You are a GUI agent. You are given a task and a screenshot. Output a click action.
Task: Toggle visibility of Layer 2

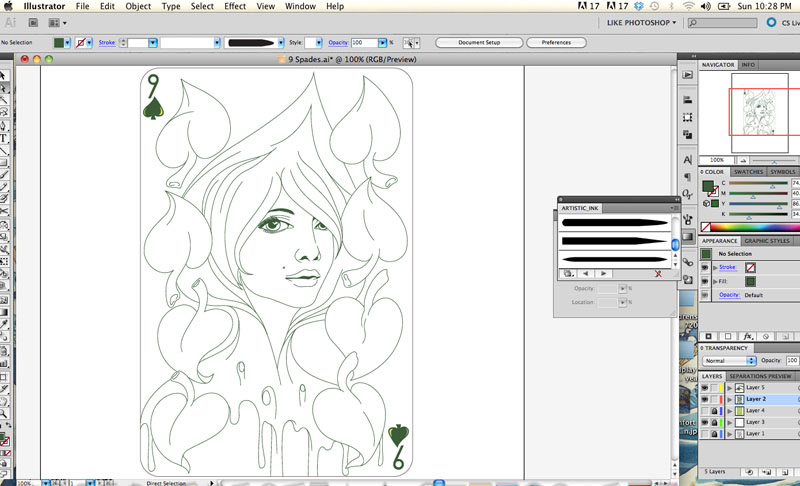click(705, 399)
